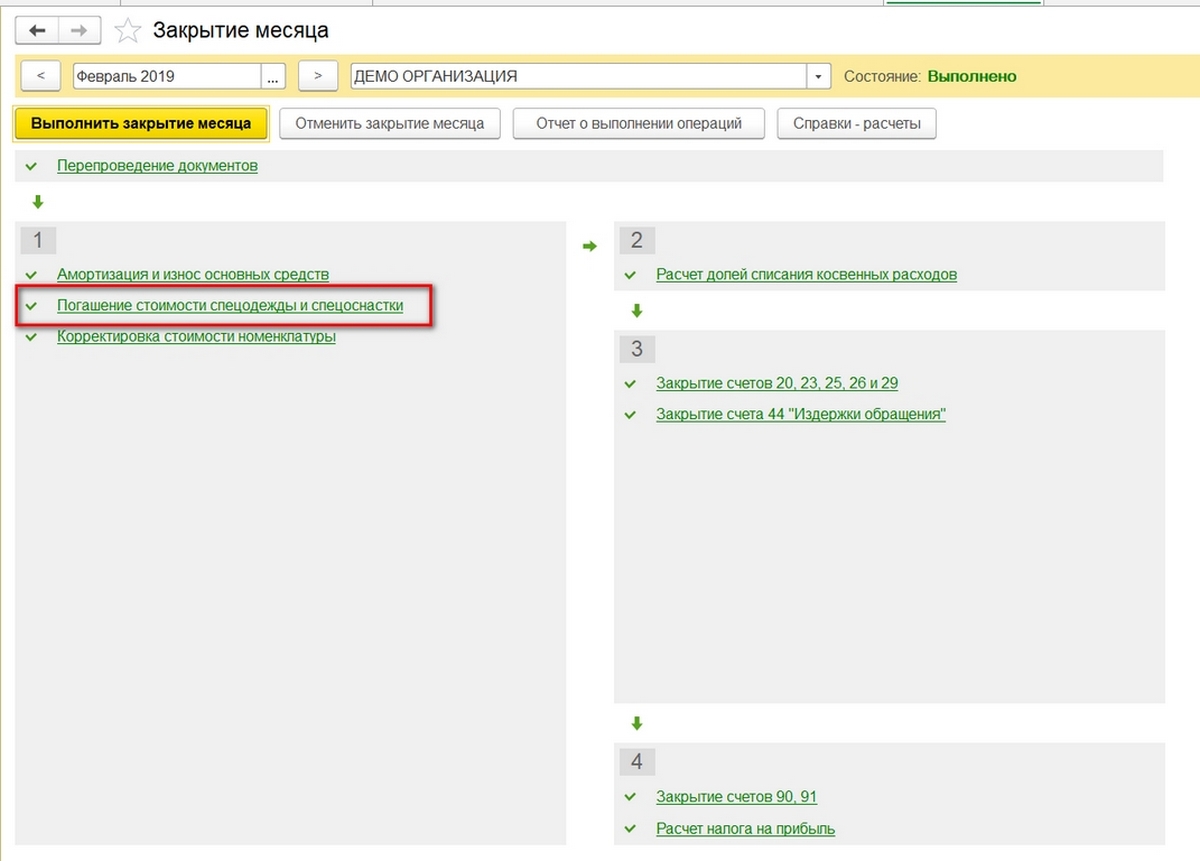
Task: Expand the organization dropdown list
Action: pos(819,76)
